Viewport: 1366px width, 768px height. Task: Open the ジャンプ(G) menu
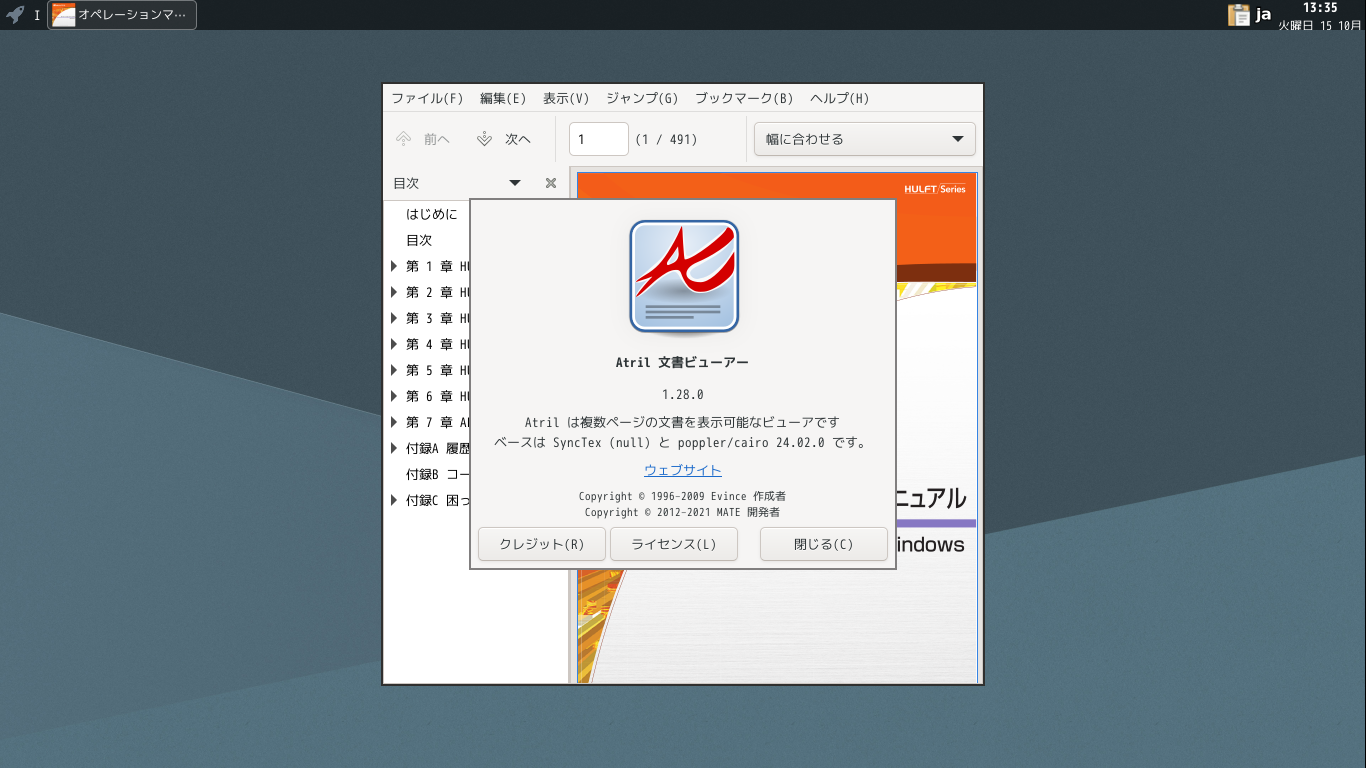(x=642, y=98)
